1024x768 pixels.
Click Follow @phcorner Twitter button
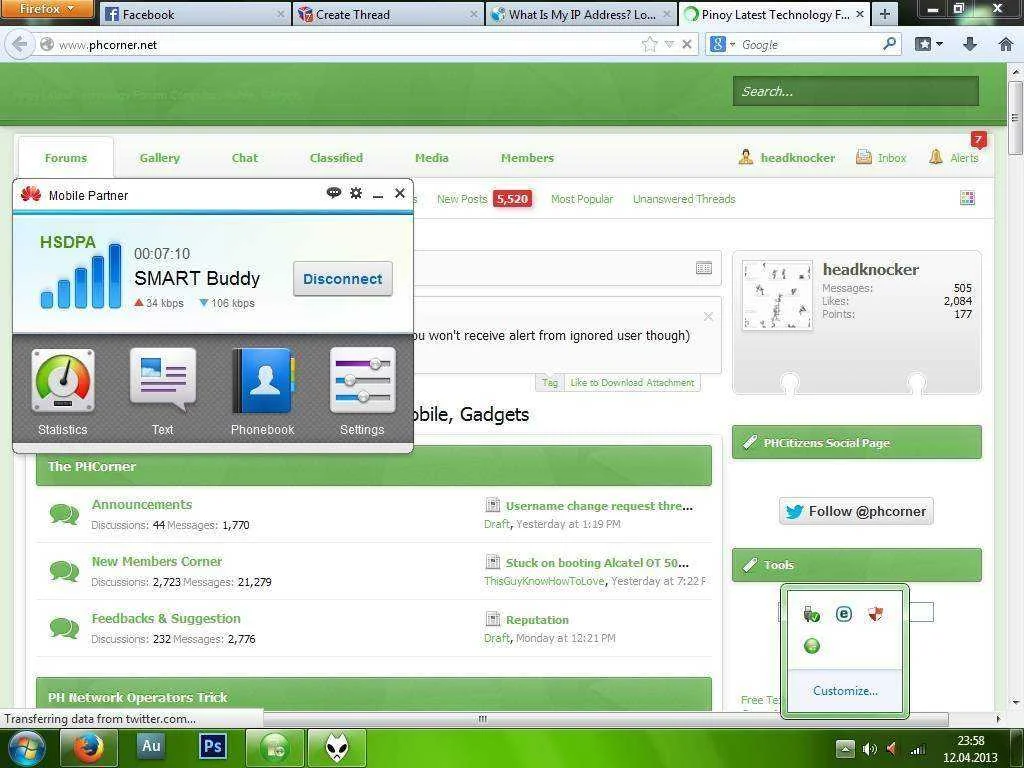(x=856, y=511)
